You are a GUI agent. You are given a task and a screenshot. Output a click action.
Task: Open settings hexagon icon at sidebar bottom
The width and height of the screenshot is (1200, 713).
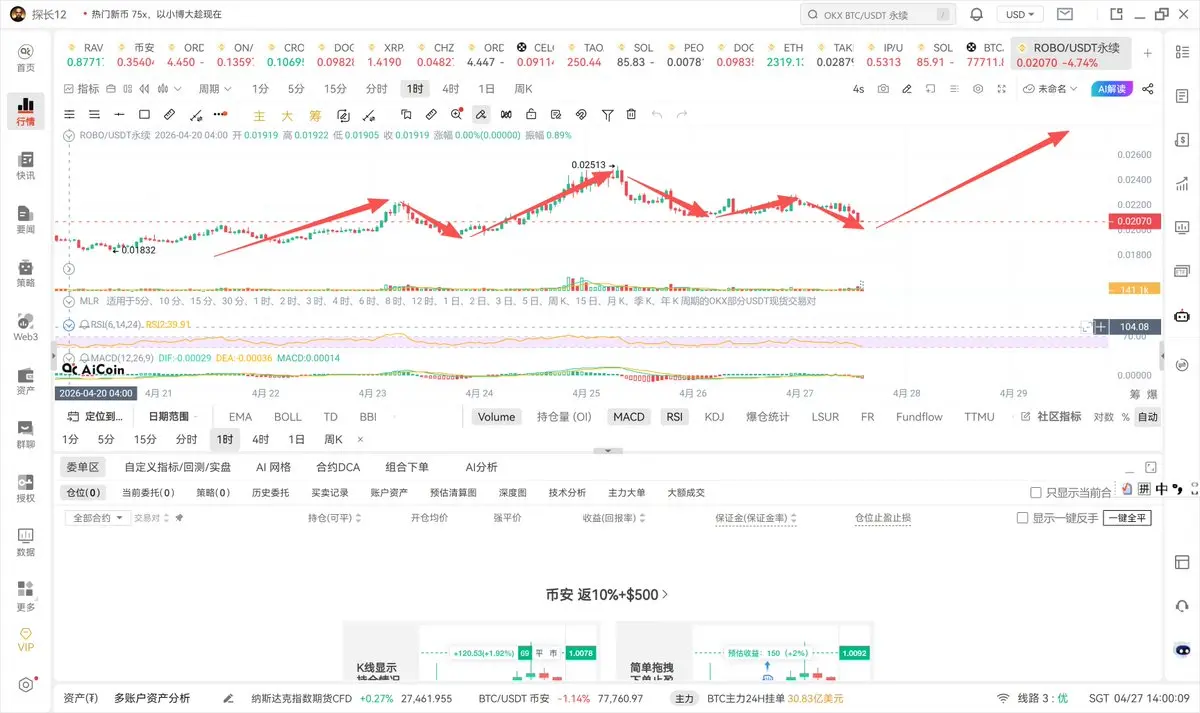click(25, 685)
